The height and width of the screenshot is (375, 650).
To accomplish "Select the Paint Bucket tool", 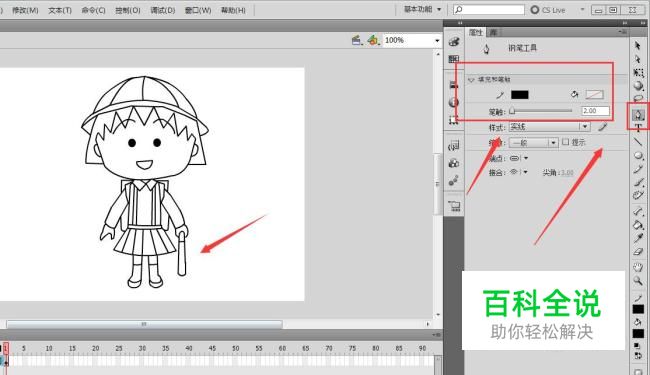I will 638,225.
